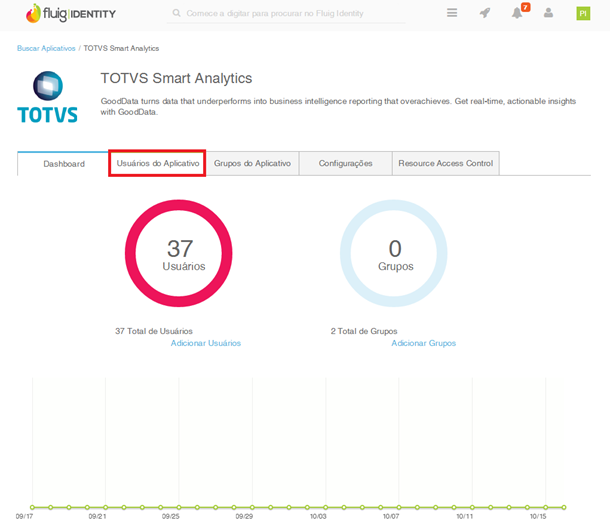The height and width of the screenshot is (521, 610).
Task: Click the chart point at 09/25
Action: pos(179,507)
